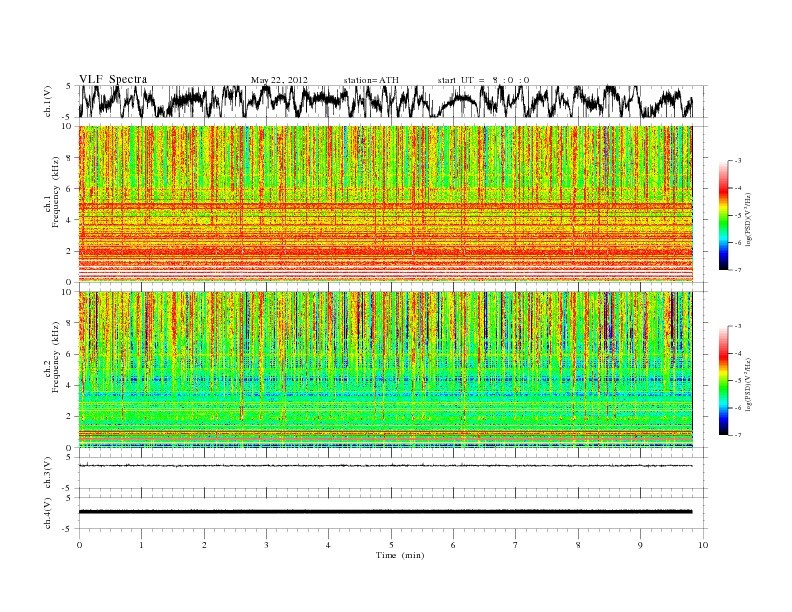Click the ch.1 'log(PSD)(V²/Hz)' colorbar label

tap(748, 220)
